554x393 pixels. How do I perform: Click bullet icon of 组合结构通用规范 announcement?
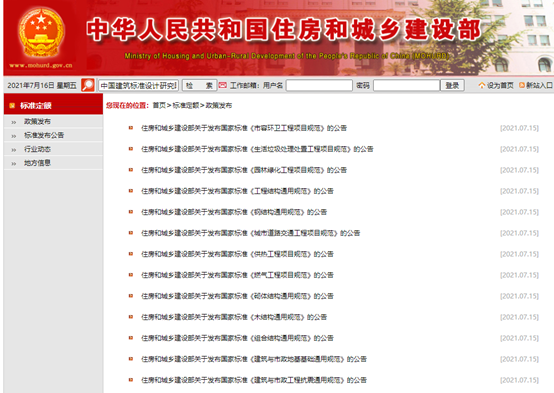coord(131,338)
